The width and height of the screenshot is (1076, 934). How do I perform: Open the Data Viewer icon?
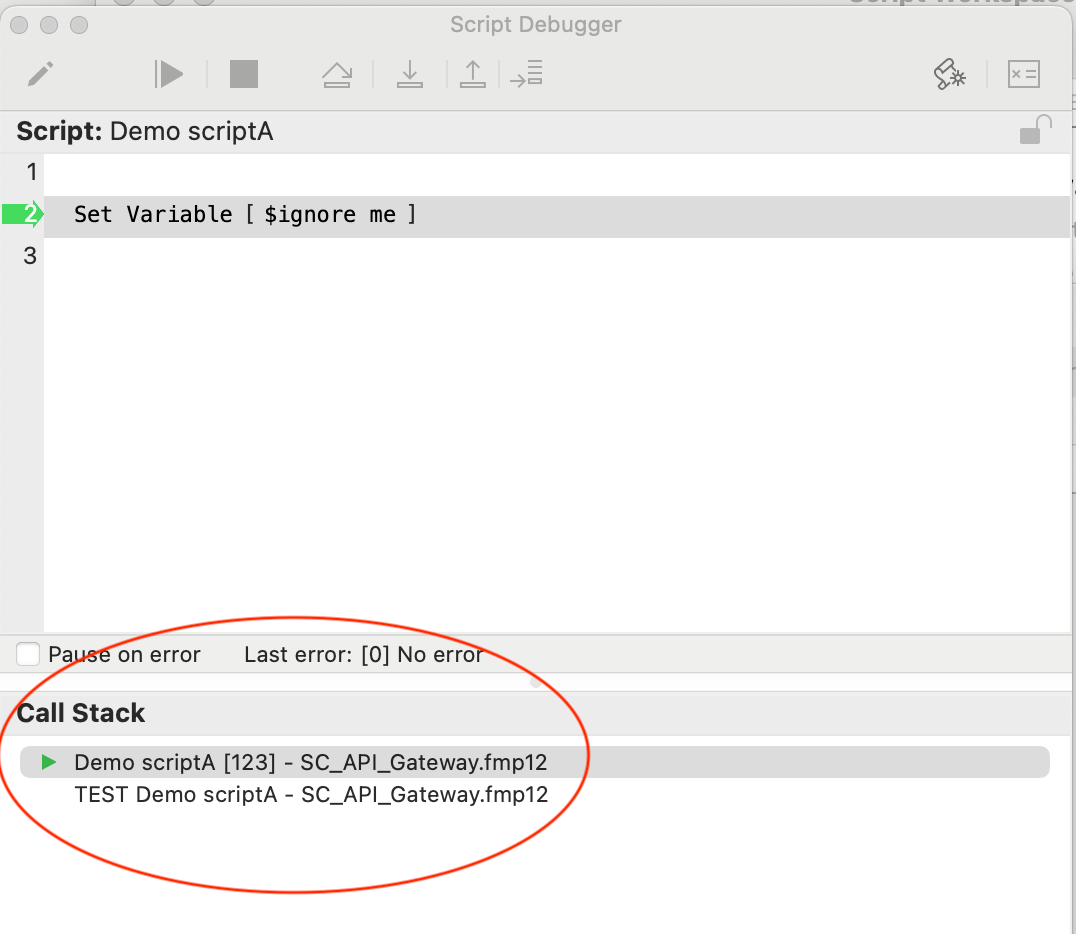[1024, 74]
